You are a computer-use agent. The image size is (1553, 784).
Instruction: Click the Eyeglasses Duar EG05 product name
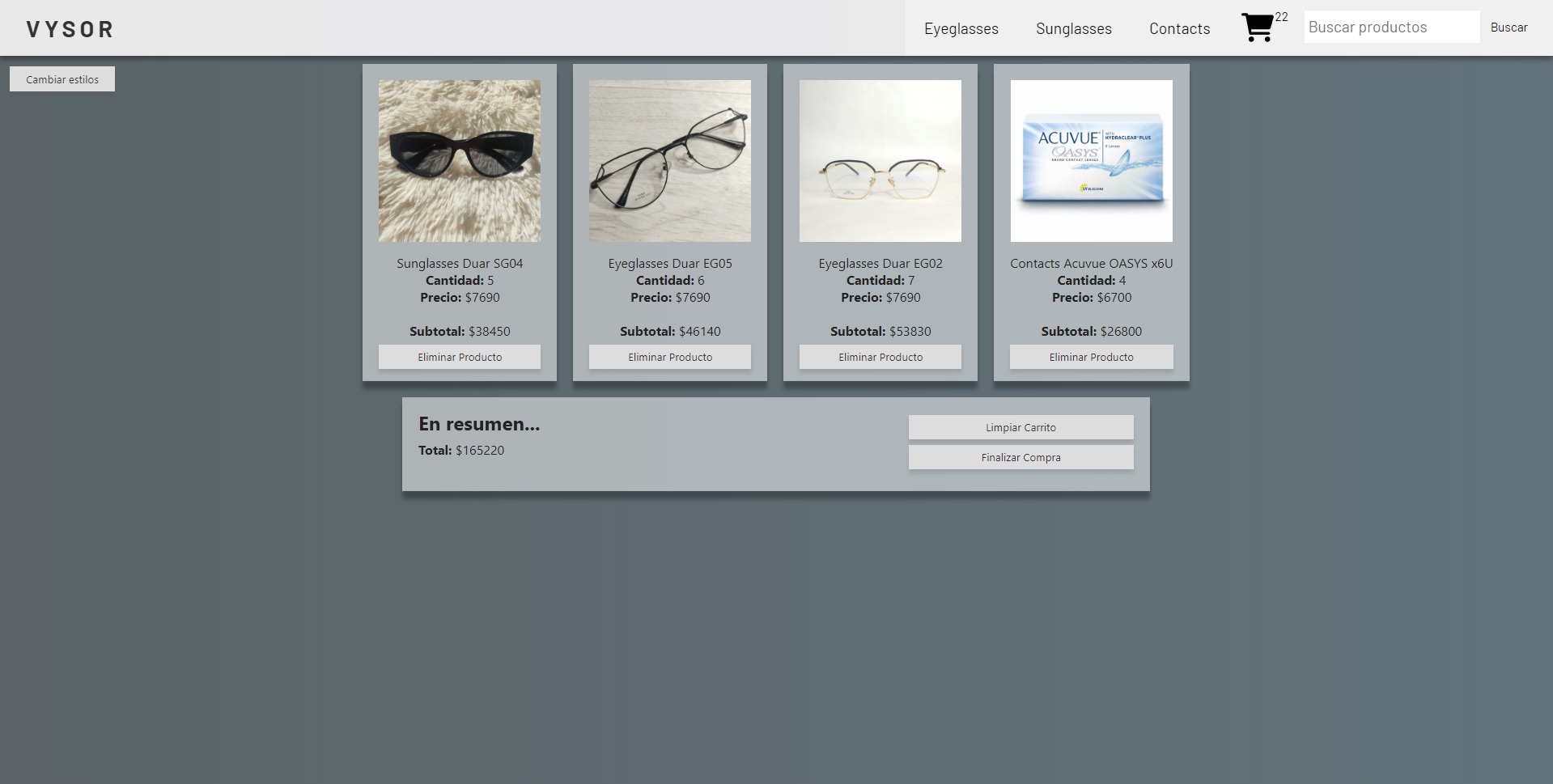(x=670, y=264)
